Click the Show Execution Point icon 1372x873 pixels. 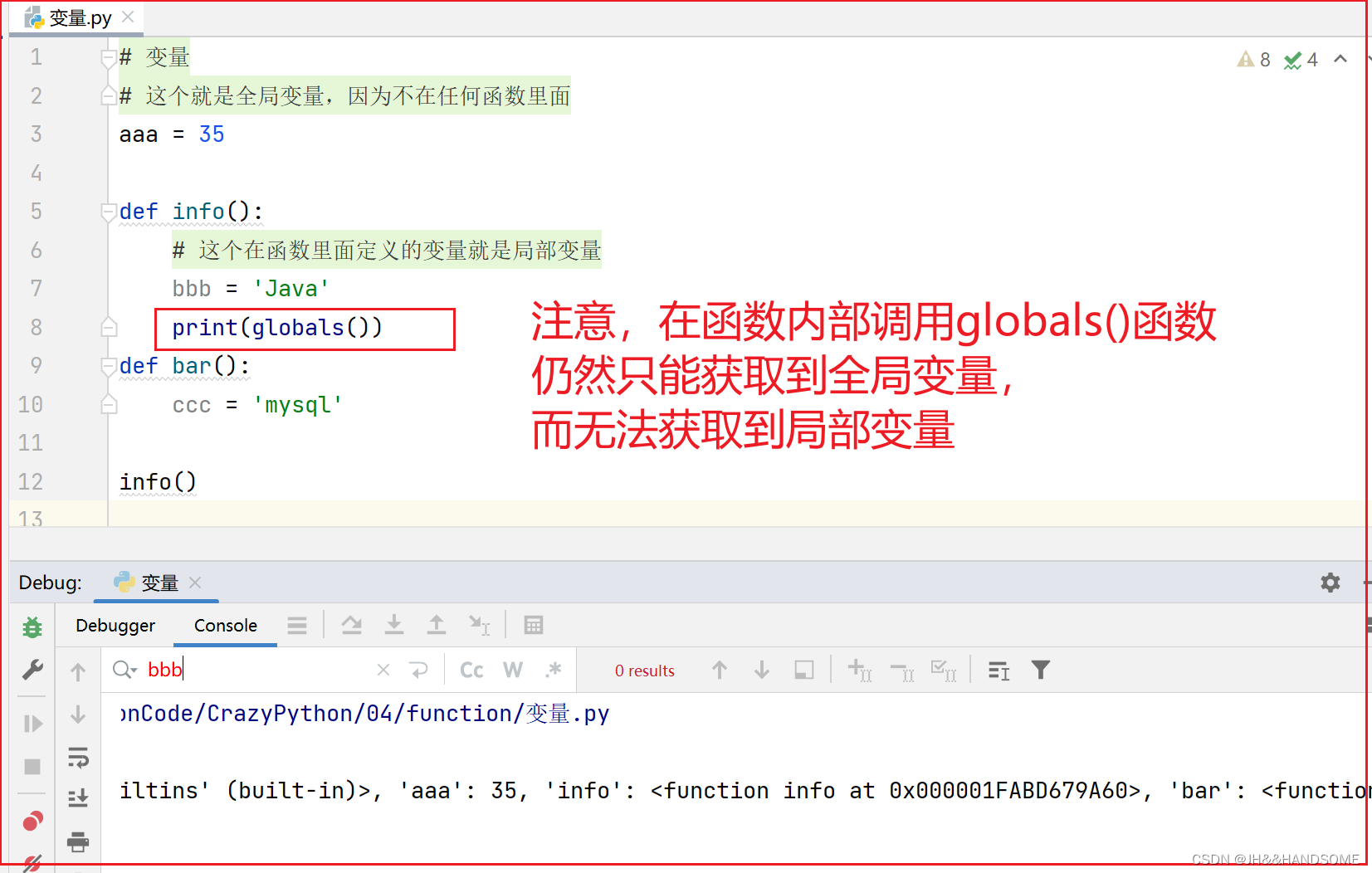[x=297, y=626]
